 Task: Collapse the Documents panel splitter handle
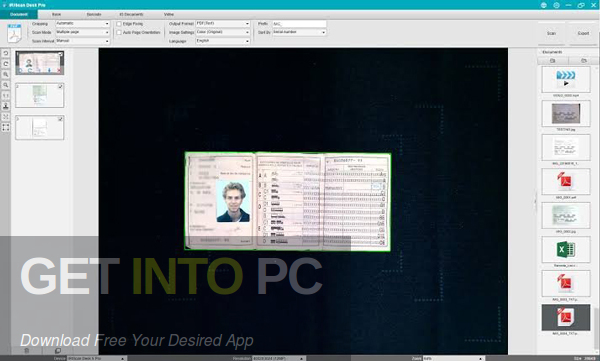pyautogui.click(x=535, y=201)
